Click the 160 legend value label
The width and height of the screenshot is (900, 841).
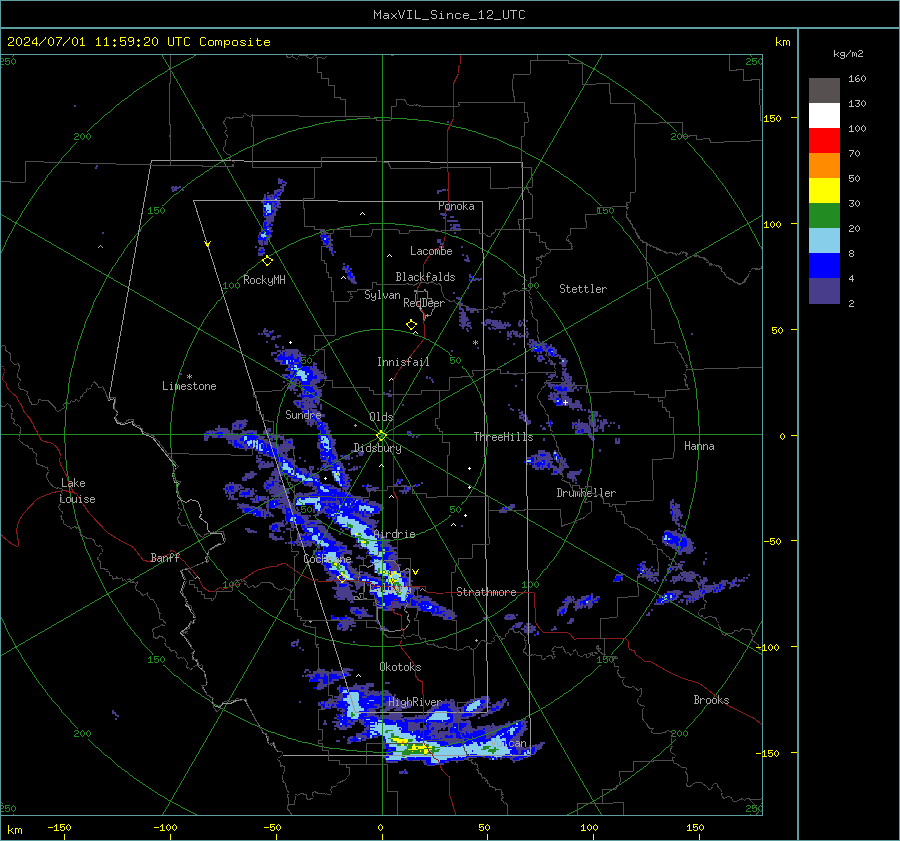(857, 79)
